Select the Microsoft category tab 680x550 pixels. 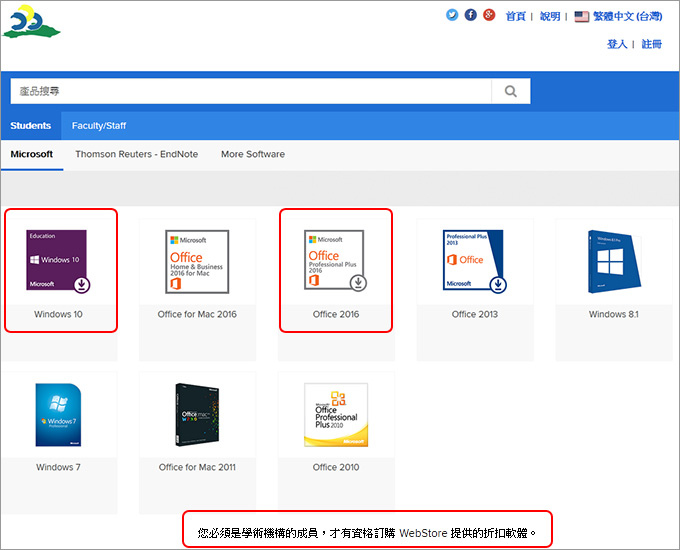point(32,154)
